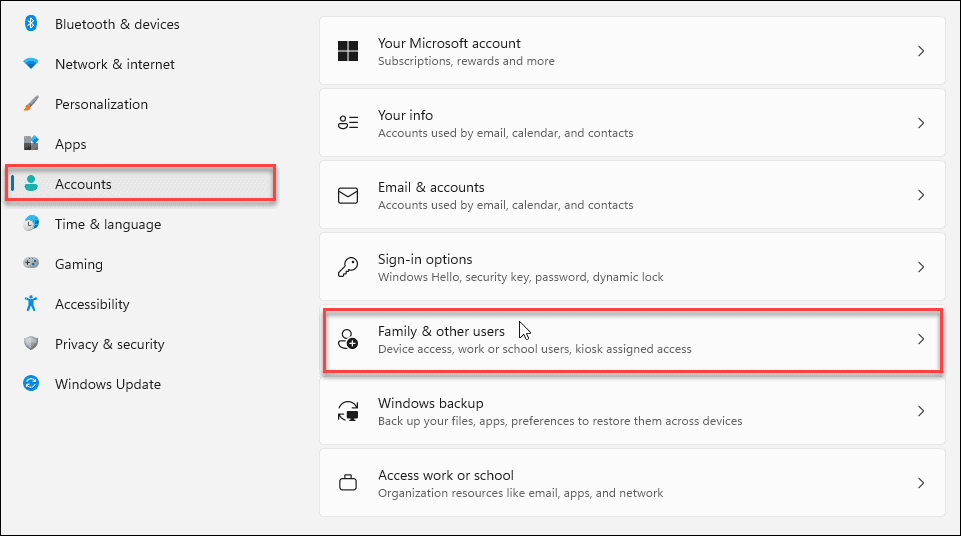Click "Windows Hello, security key, password, dynamic lock"
961x536 pixels.
pyautogui.click(x=520, y=277)
